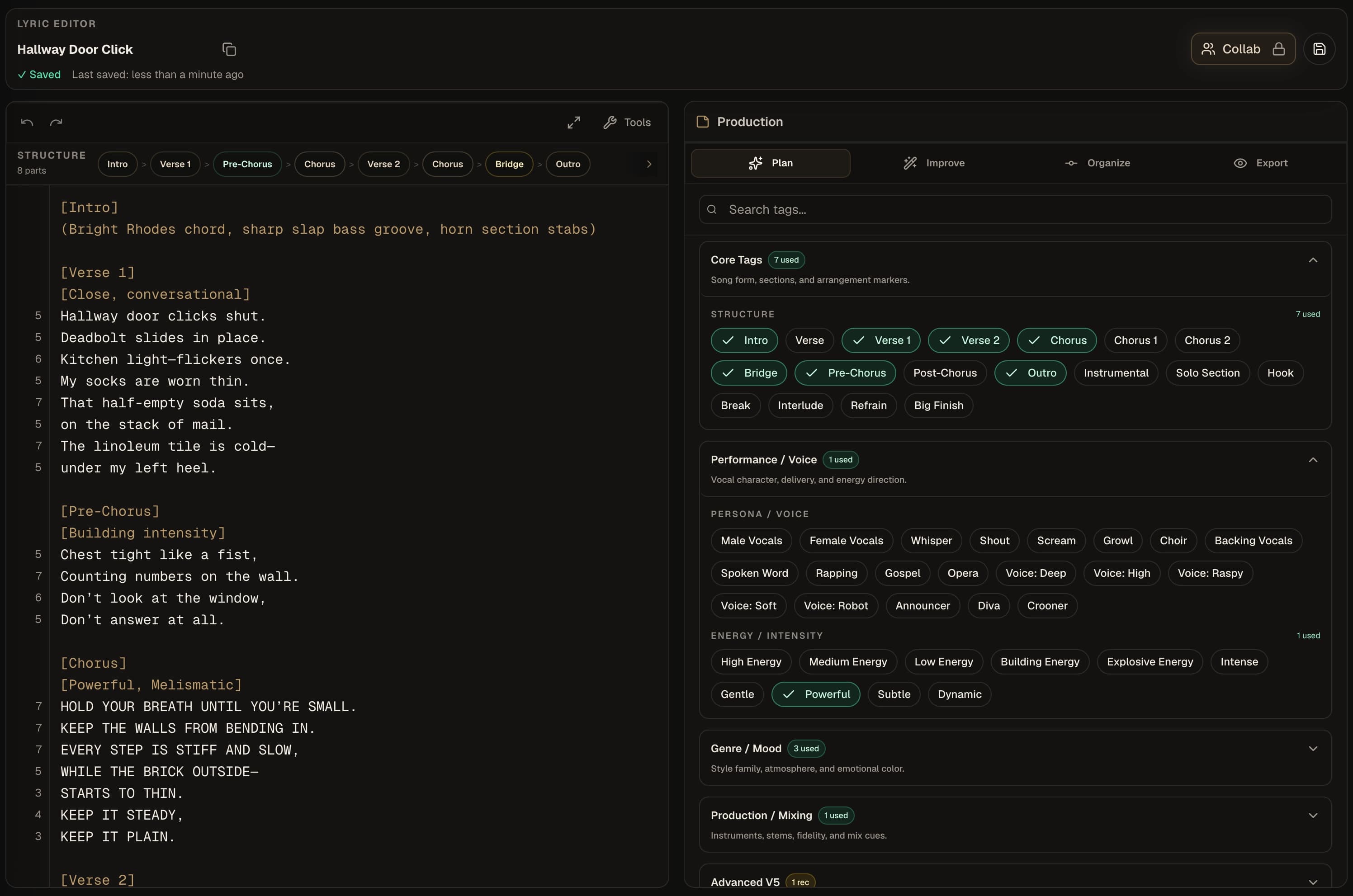Click lyric line 'Hallway door clicks shut.'
This screenshot has width=1353, height=896.
163,316
